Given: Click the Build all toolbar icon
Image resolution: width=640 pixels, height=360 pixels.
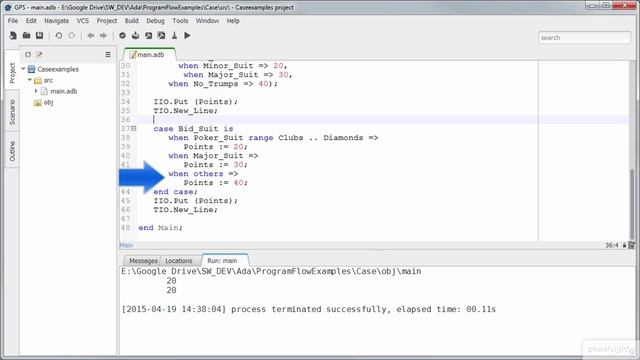Looking at the screenshot, I should 149,36.
